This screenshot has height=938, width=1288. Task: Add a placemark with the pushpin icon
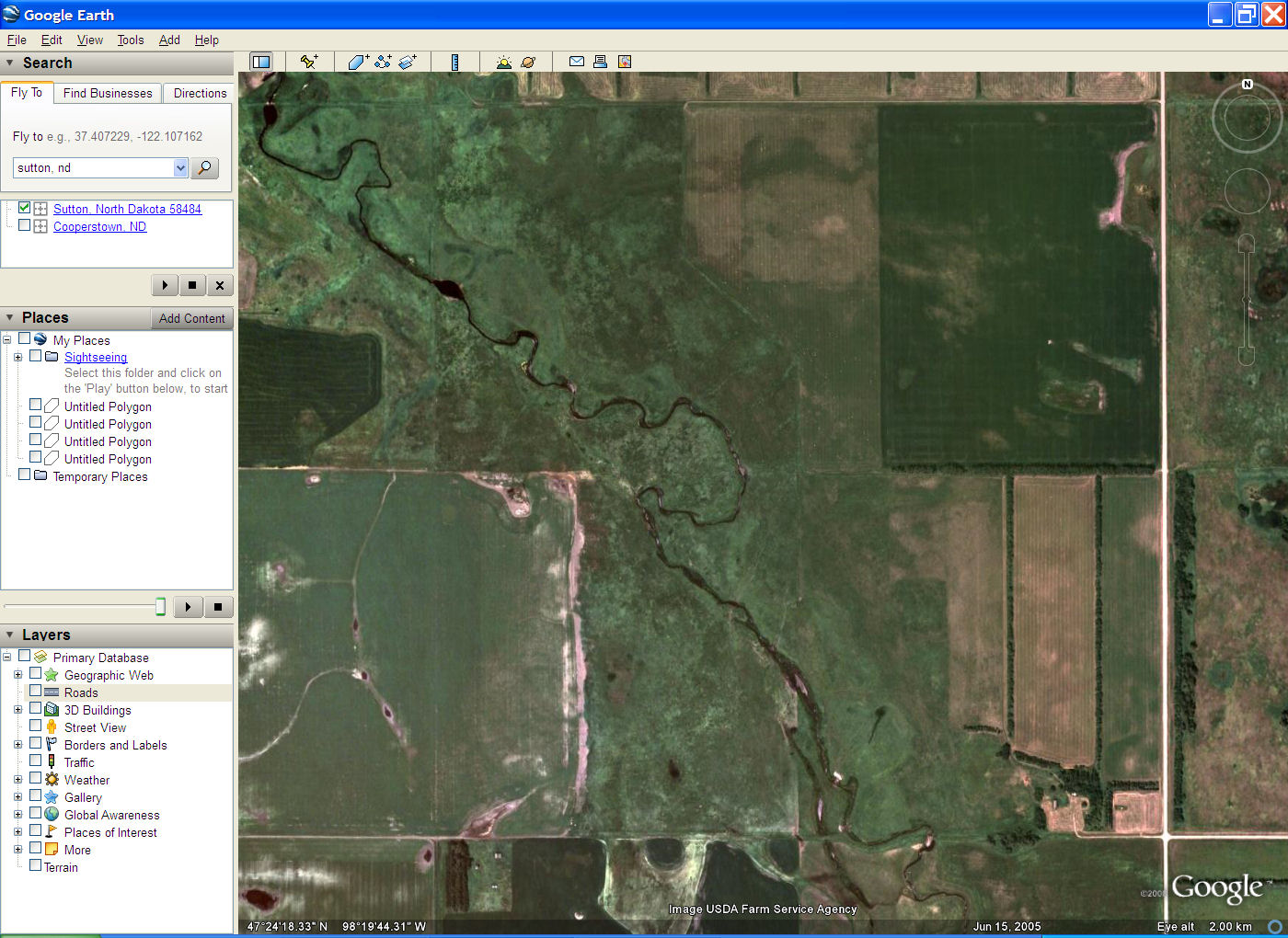(x=309, y=62)
